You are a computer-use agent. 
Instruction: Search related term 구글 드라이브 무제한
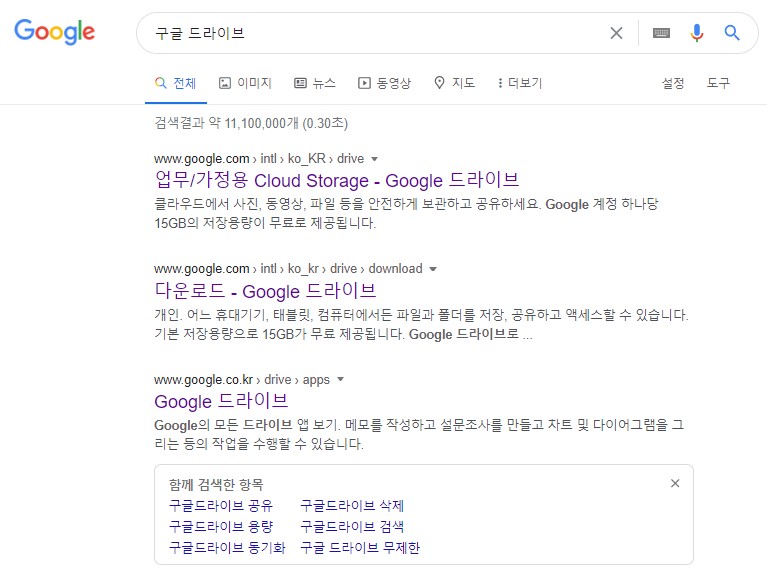tap(360, 548)
